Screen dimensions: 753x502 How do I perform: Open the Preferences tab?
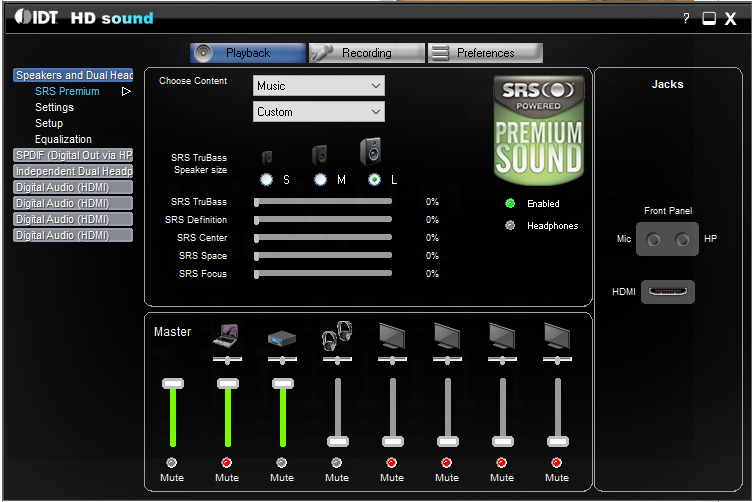coord(486,53)
